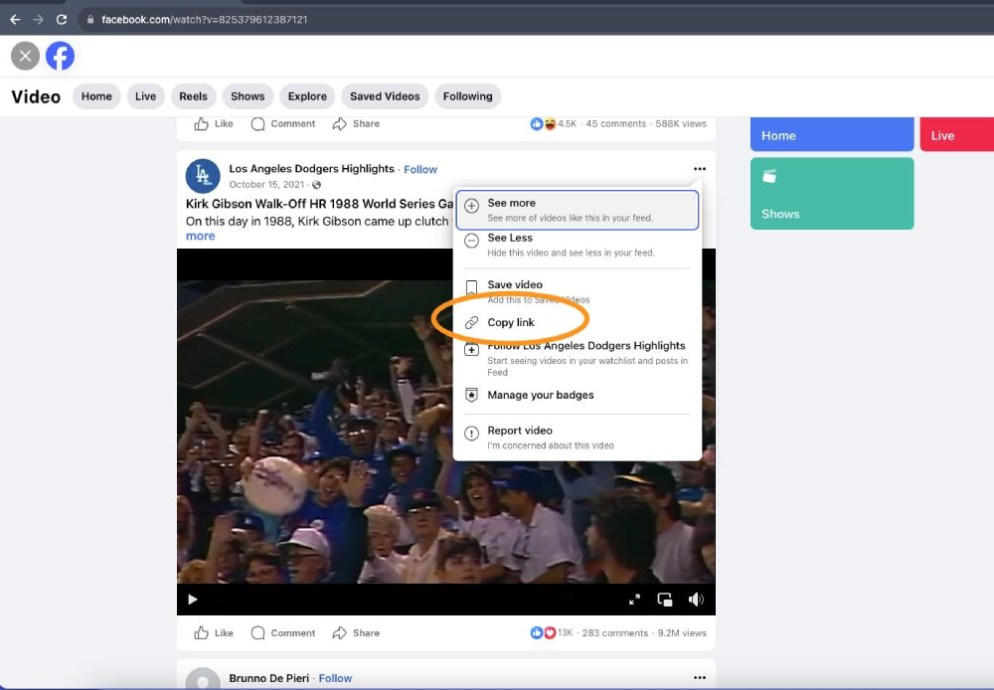Click the Facebook logo
This screenshot has height=690, width=994.
(60, 56)
